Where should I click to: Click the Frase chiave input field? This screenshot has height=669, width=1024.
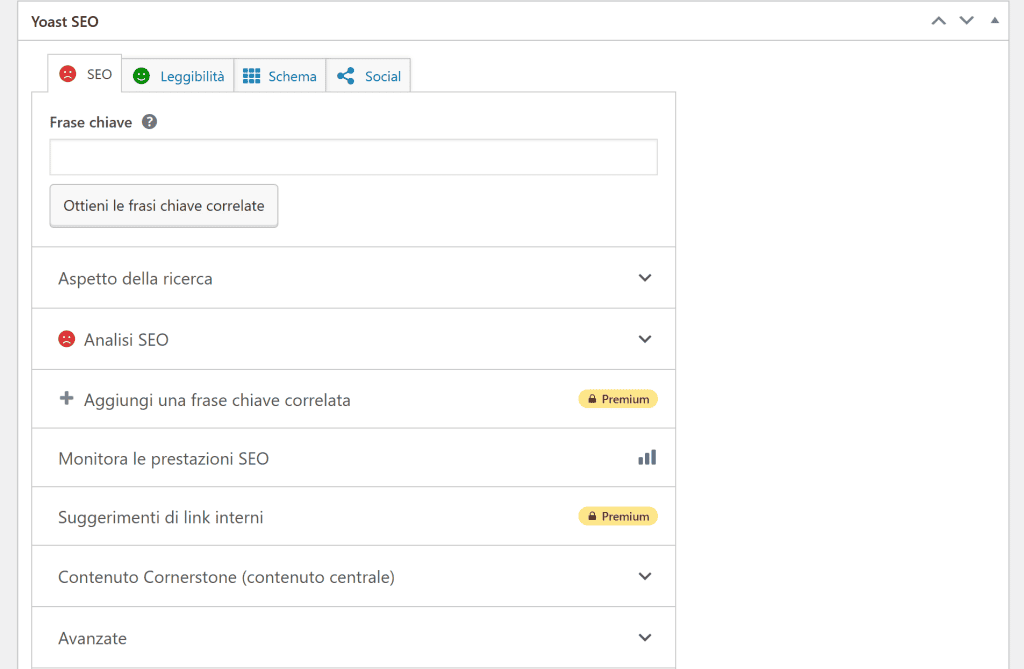click(353, 157)
